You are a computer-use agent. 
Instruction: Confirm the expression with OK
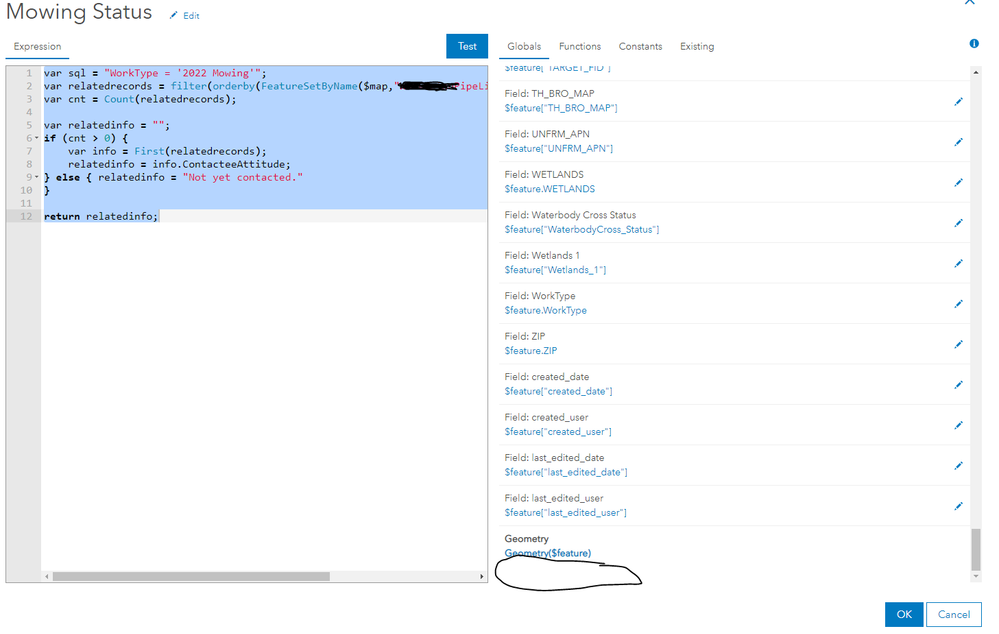(904, 614)
